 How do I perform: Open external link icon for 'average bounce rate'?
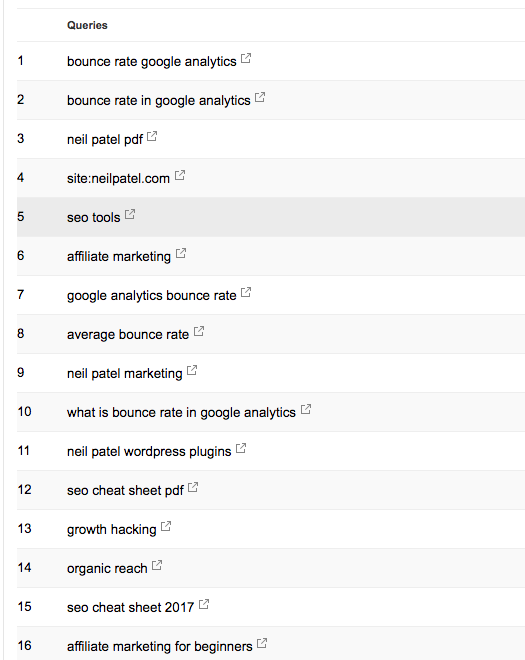[x=199, y=332]
